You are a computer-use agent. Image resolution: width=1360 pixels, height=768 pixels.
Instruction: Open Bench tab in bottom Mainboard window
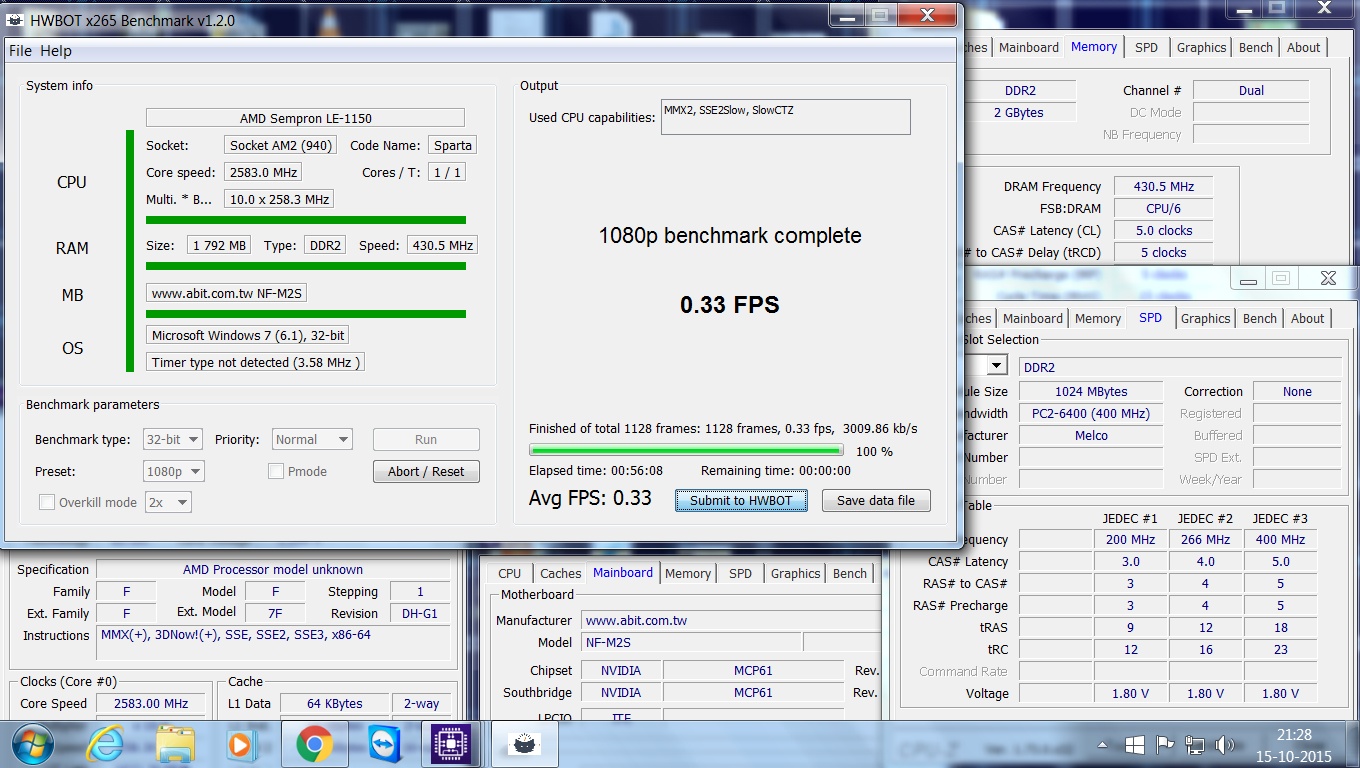click(x=850, y=573)
